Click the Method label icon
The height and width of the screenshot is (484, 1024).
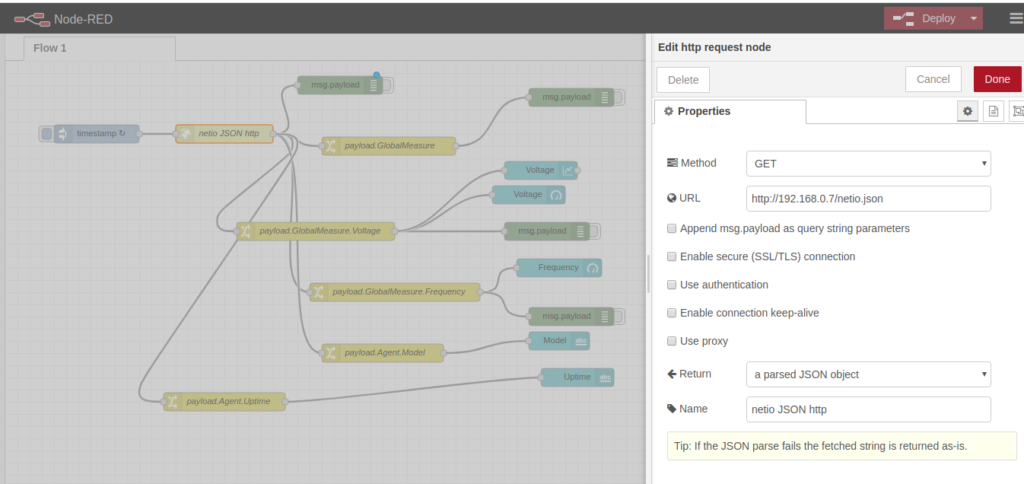[x=672, y=163]
